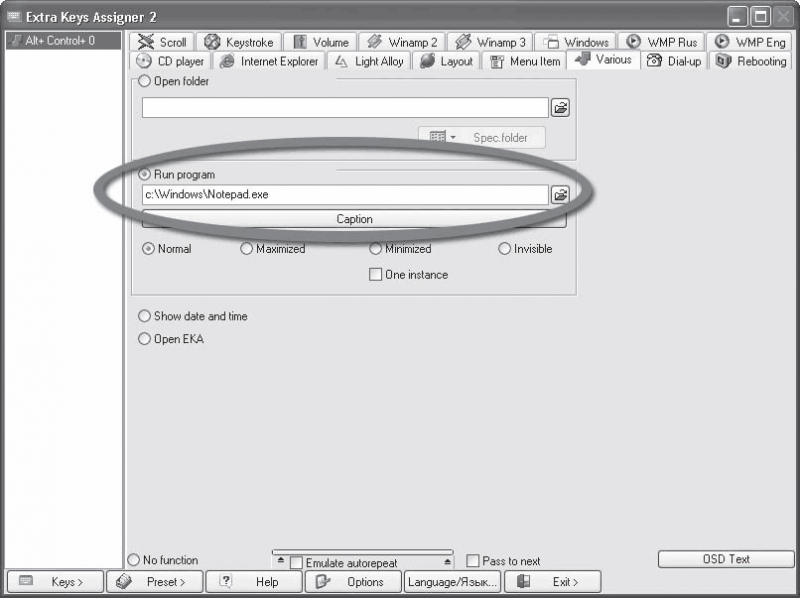Click the Caption button
Viewport: 800px width, 598px height.
click(354, 219)
